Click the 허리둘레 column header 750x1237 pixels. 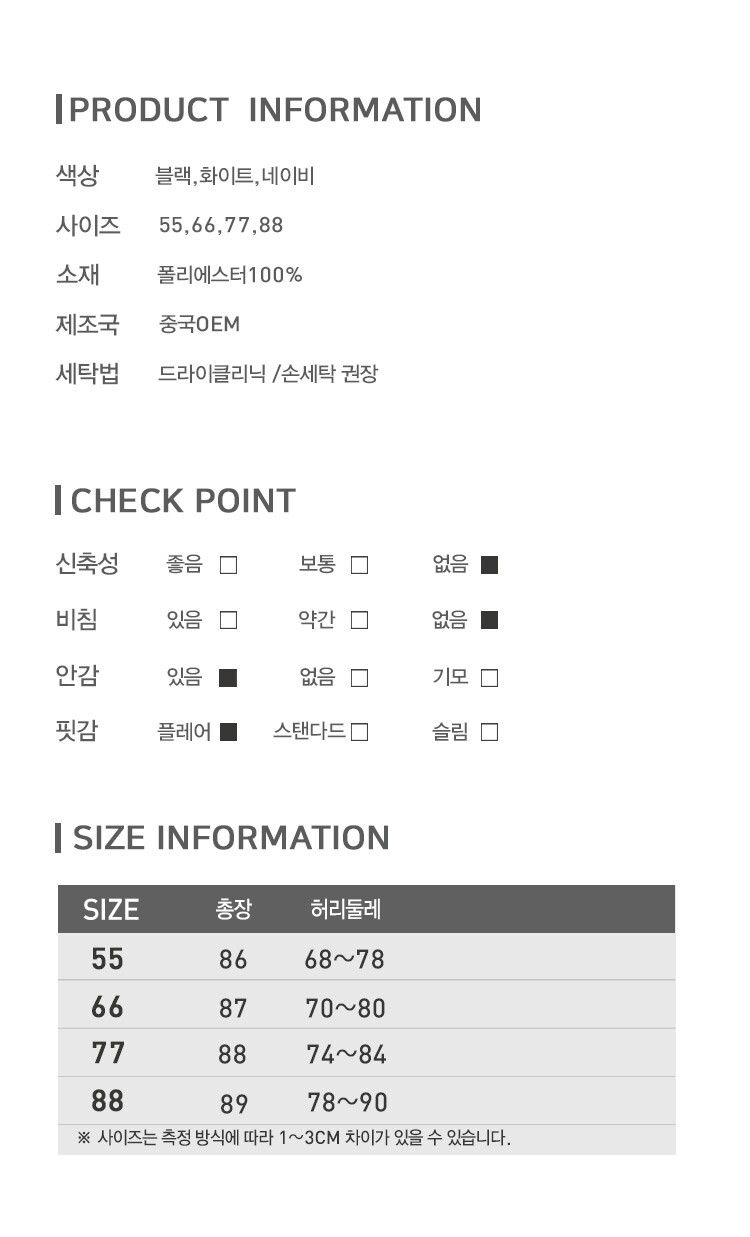[346, 909]
